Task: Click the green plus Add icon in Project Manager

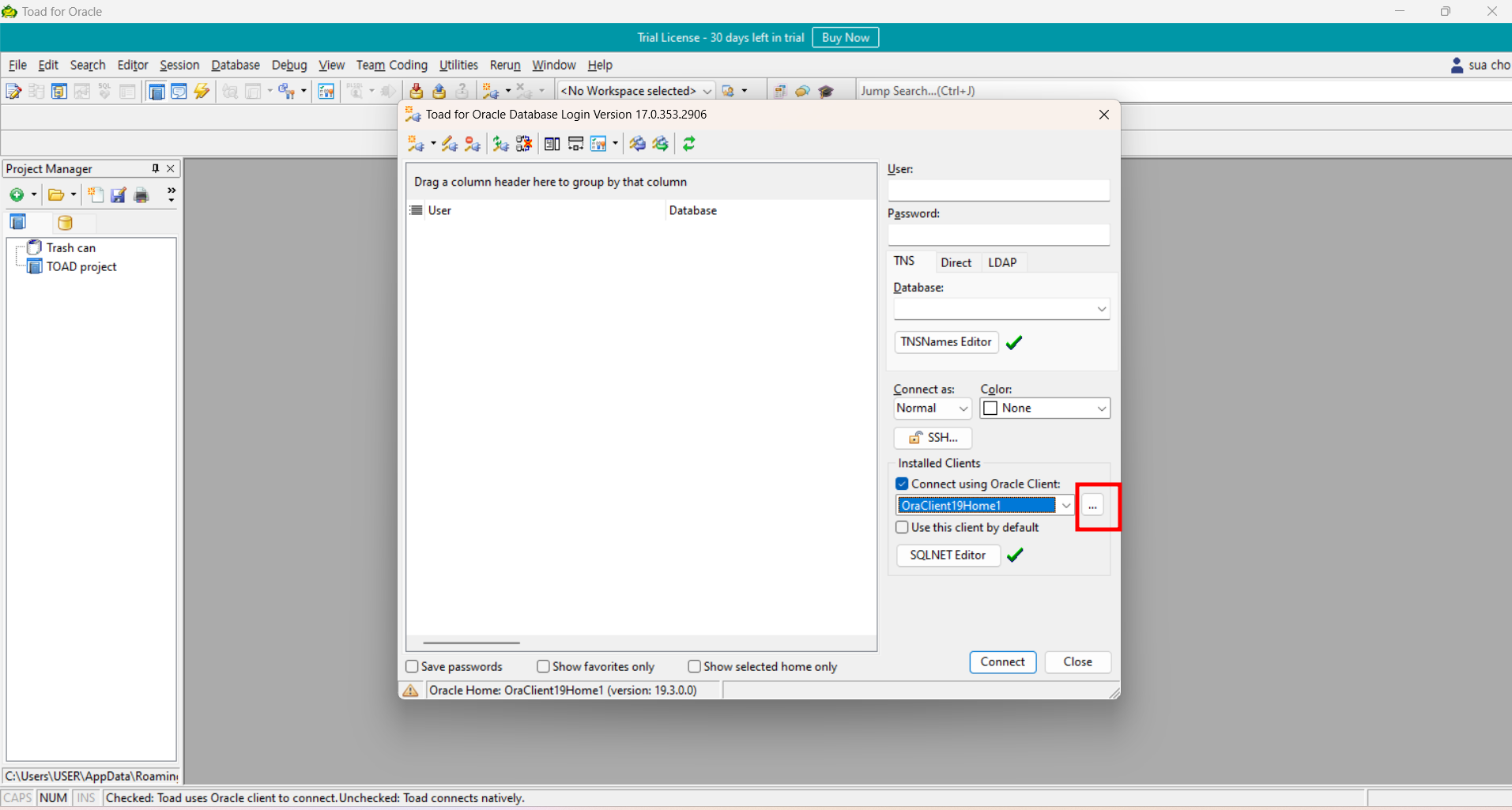Action: [x=17, y=194]
